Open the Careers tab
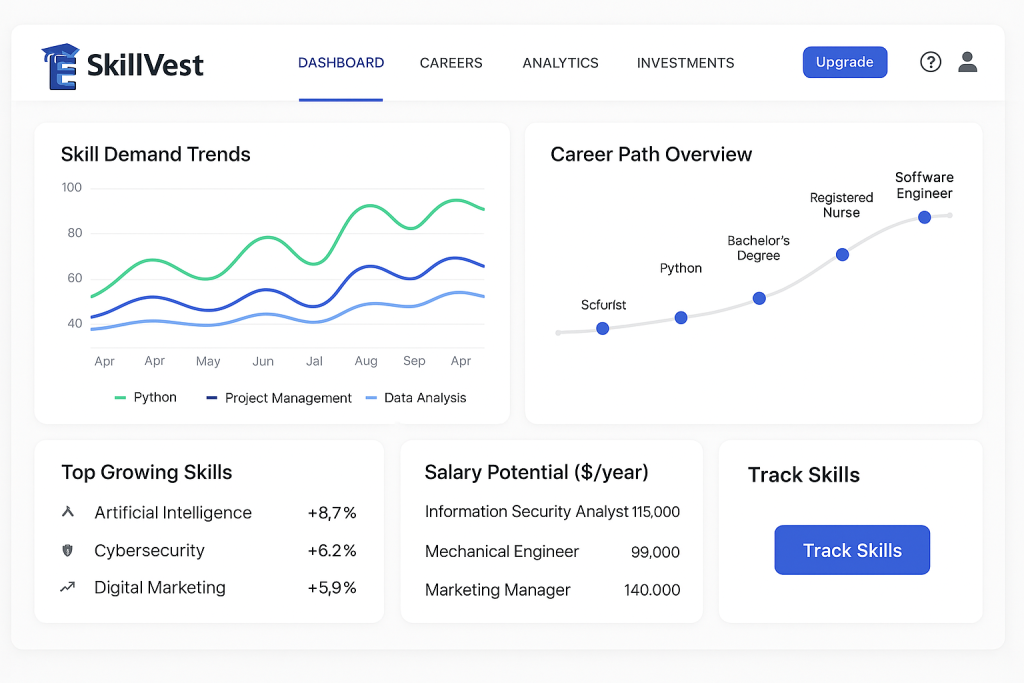 [451, 63]
